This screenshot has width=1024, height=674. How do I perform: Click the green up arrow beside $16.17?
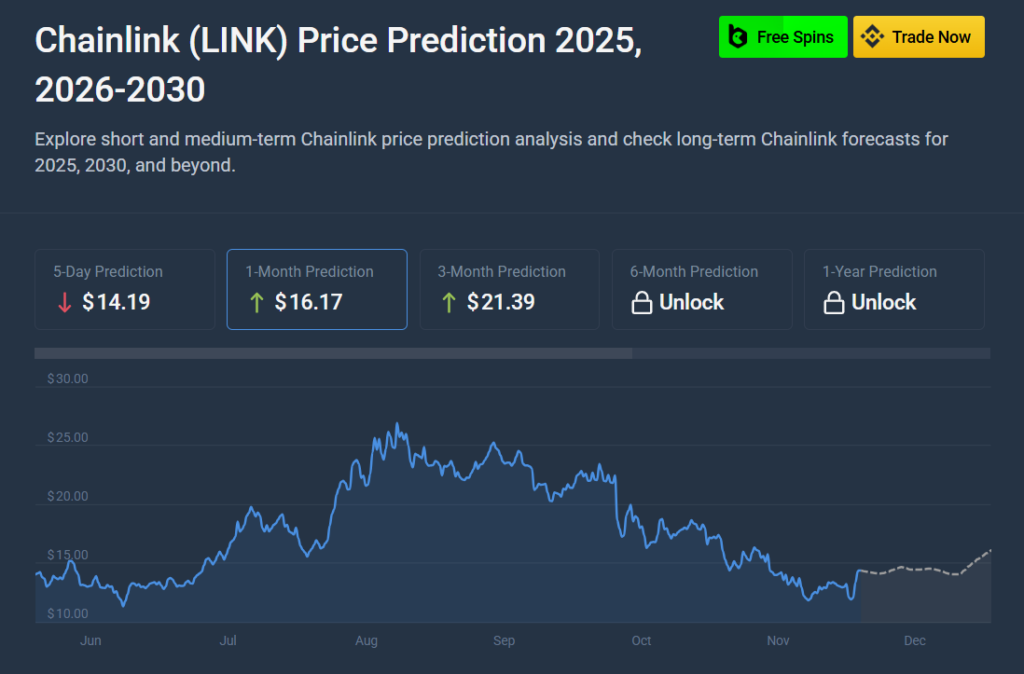click(257, 303)
